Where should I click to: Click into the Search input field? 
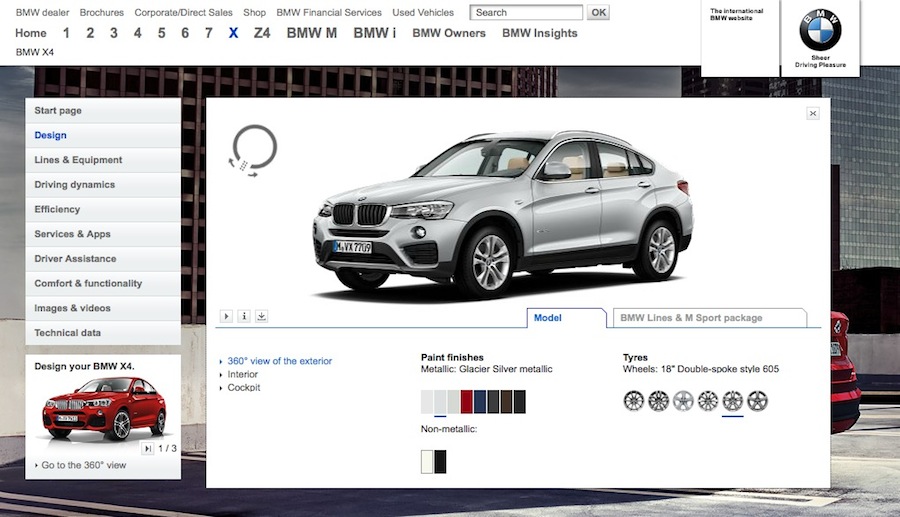pos(526,13)
